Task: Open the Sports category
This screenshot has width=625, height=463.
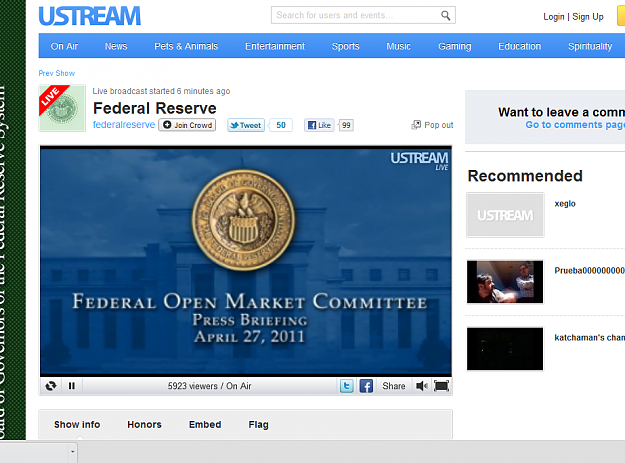Action: 346,47
